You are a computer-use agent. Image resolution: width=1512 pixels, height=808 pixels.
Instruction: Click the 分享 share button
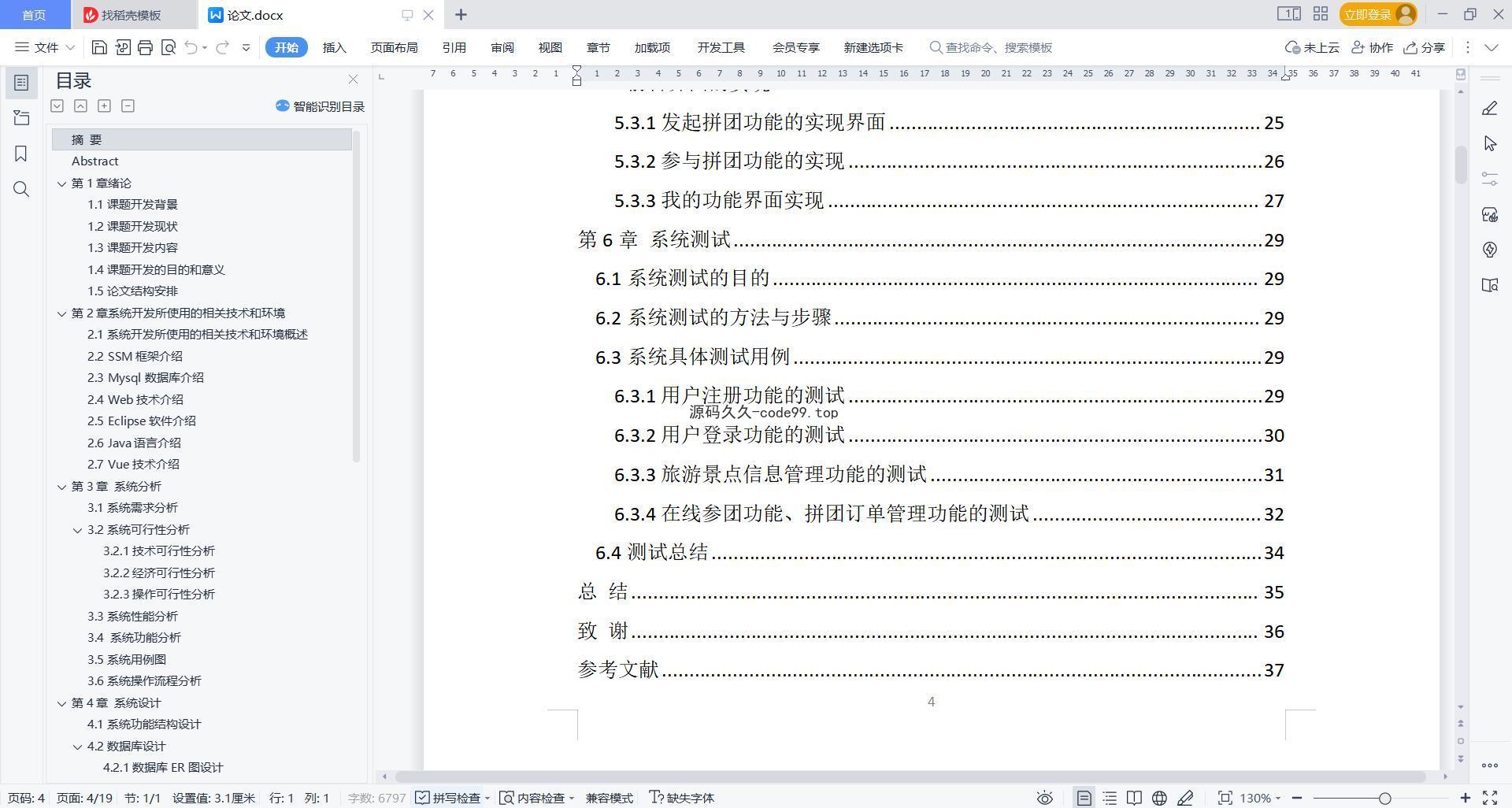pyautogui.click(x=1425, y=47)
